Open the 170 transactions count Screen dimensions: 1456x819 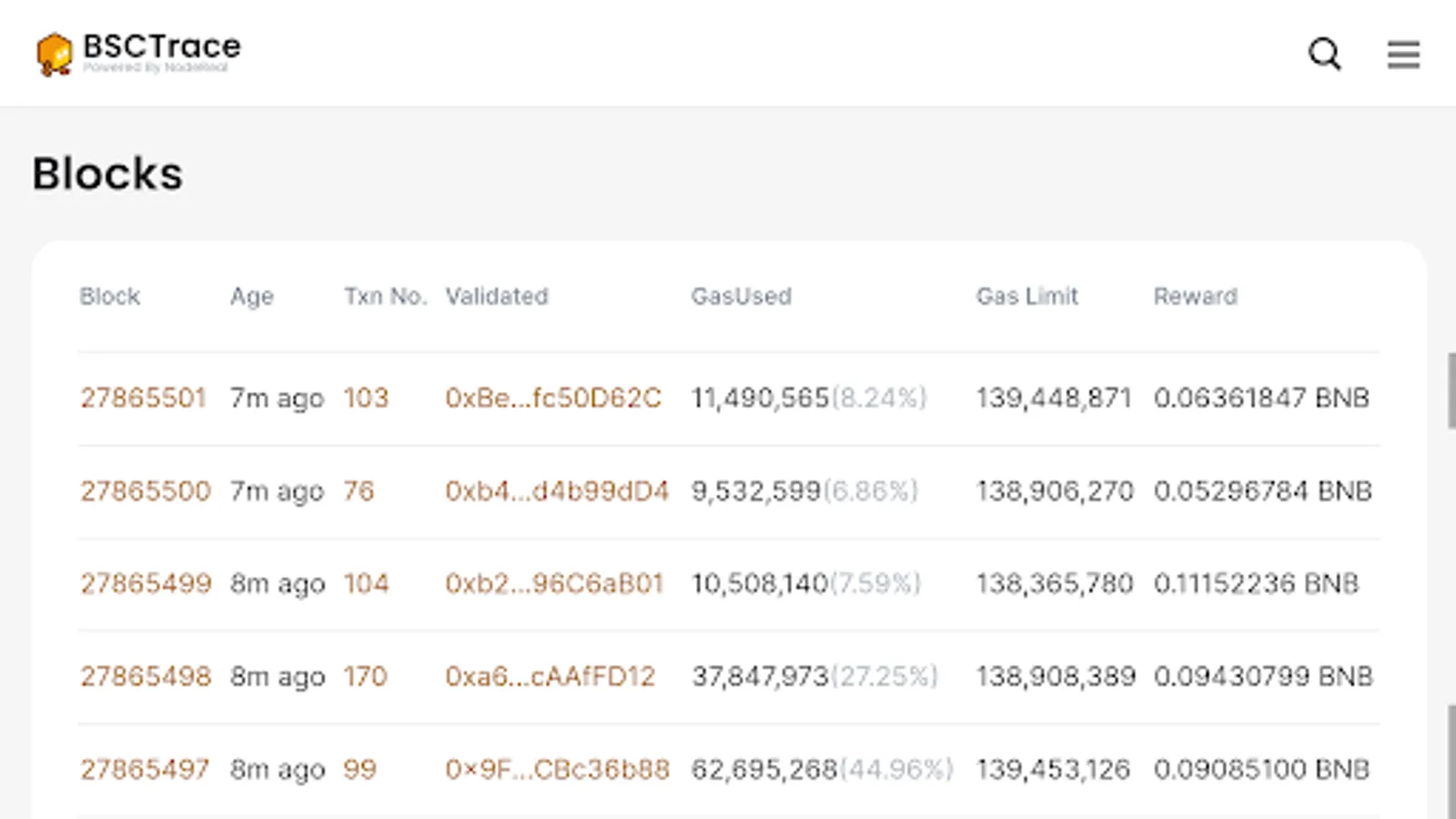pyautogui.click(x=365, y=676)
